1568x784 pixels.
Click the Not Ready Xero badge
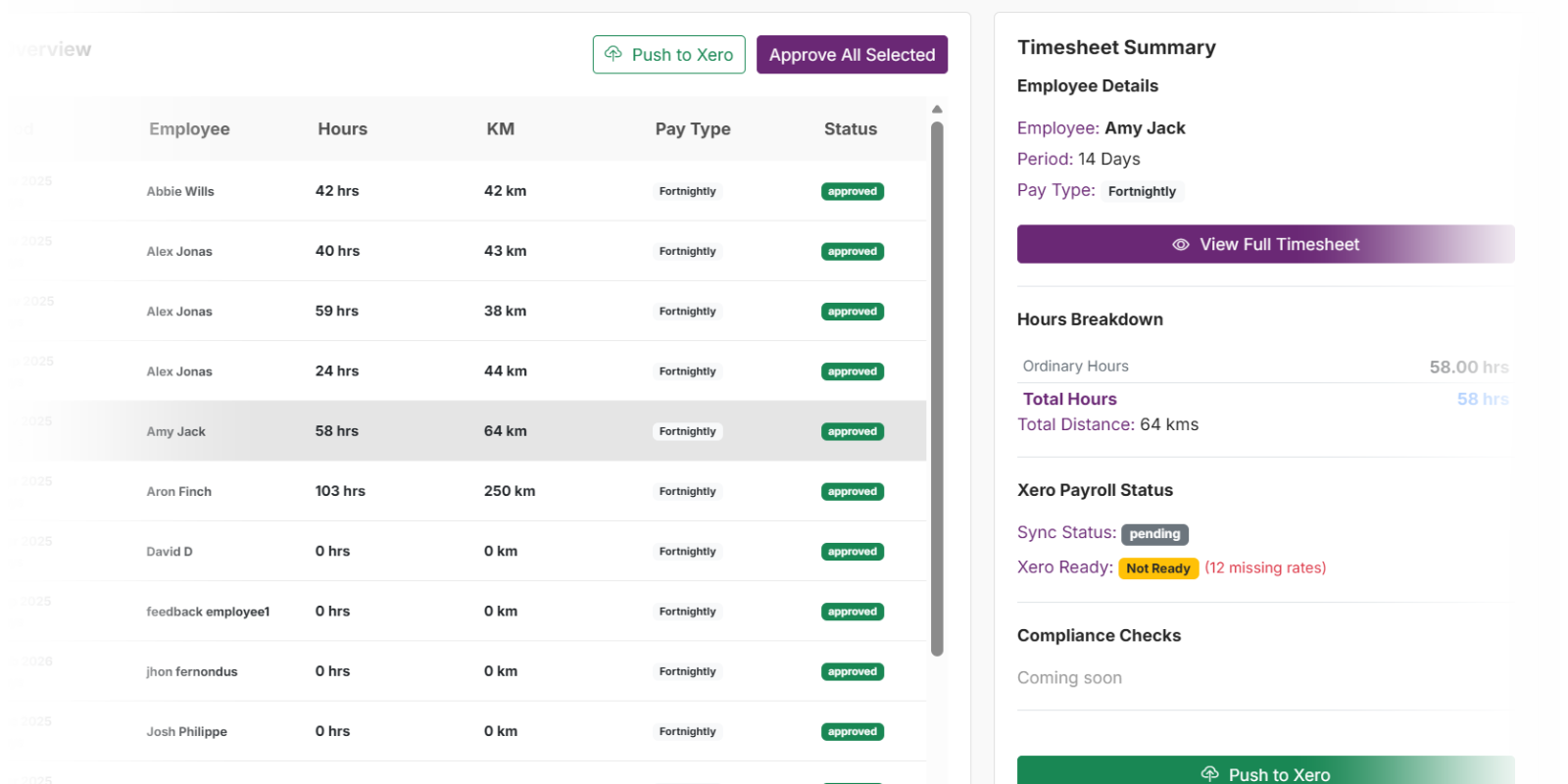(x=1158, y=568)
